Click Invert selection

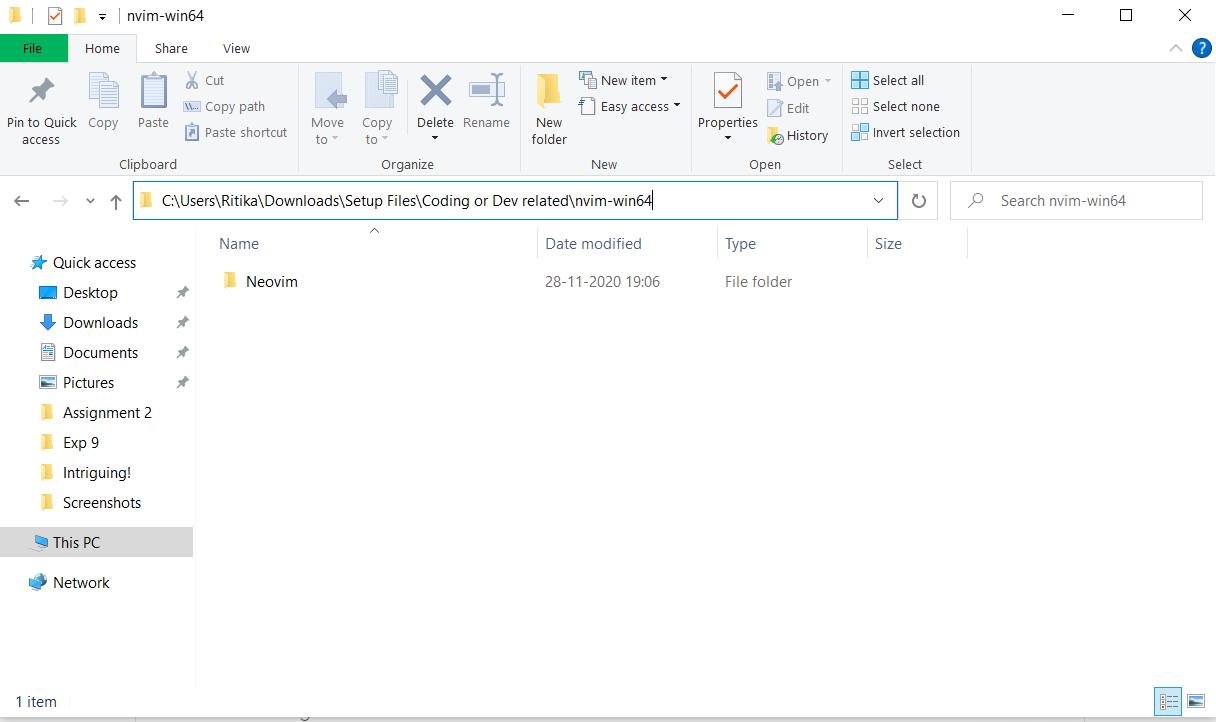906,132
